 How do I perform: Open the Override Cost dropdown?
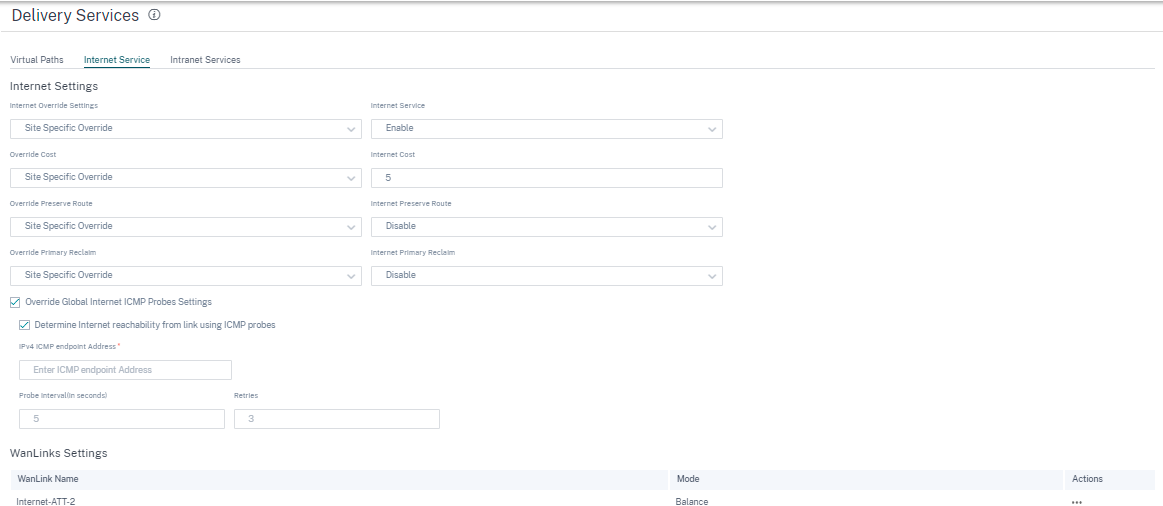click(x=185, y=177)
